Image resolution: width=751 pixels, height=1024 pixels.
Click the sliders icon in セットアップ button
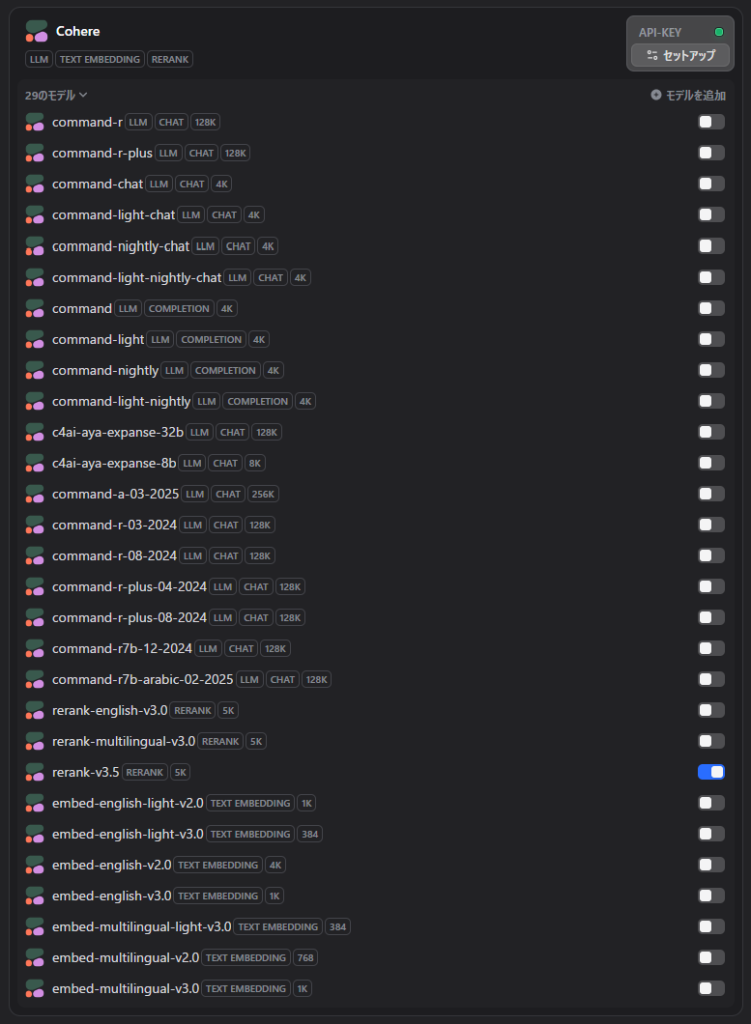(652, 56)
